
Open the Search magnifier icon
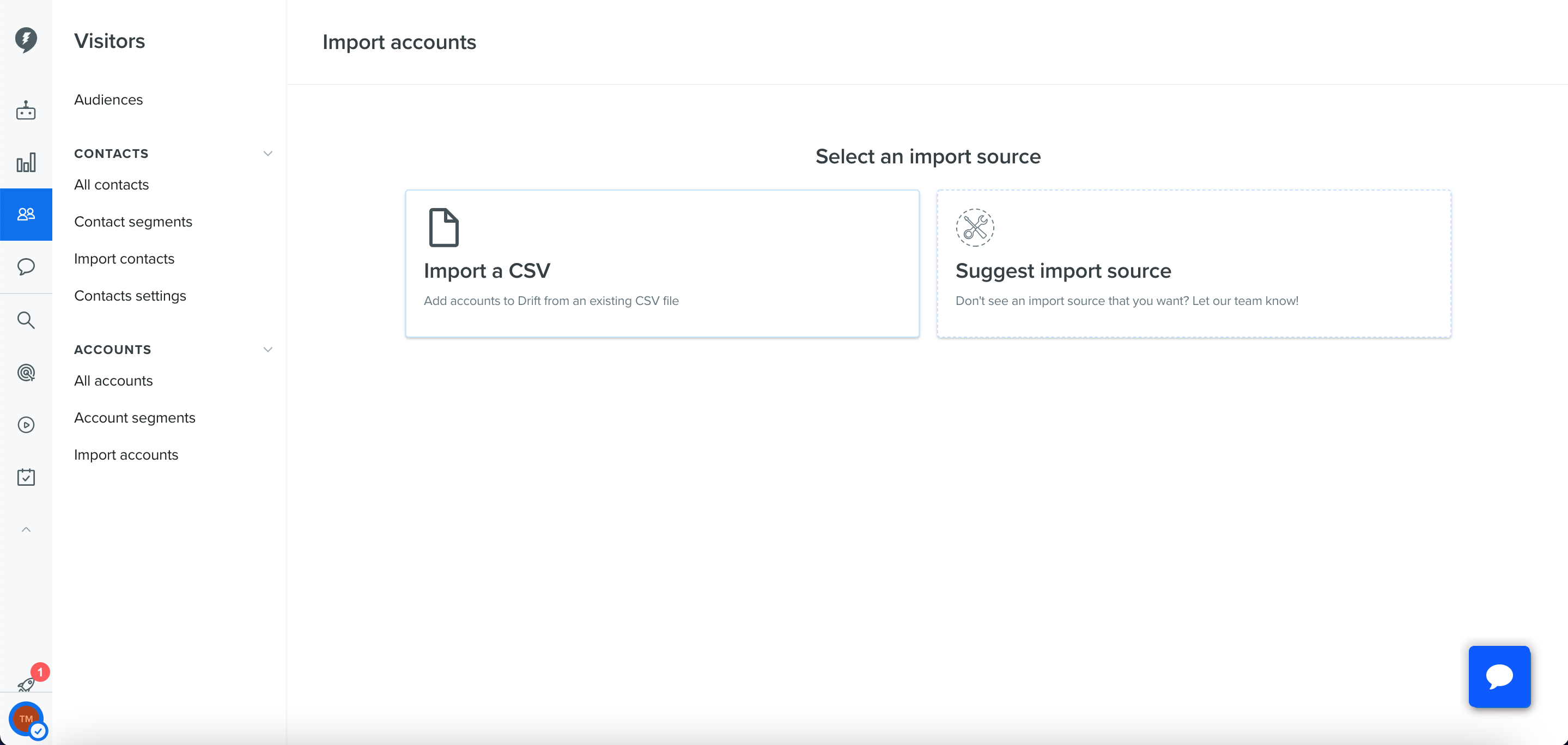pos(26,320)
